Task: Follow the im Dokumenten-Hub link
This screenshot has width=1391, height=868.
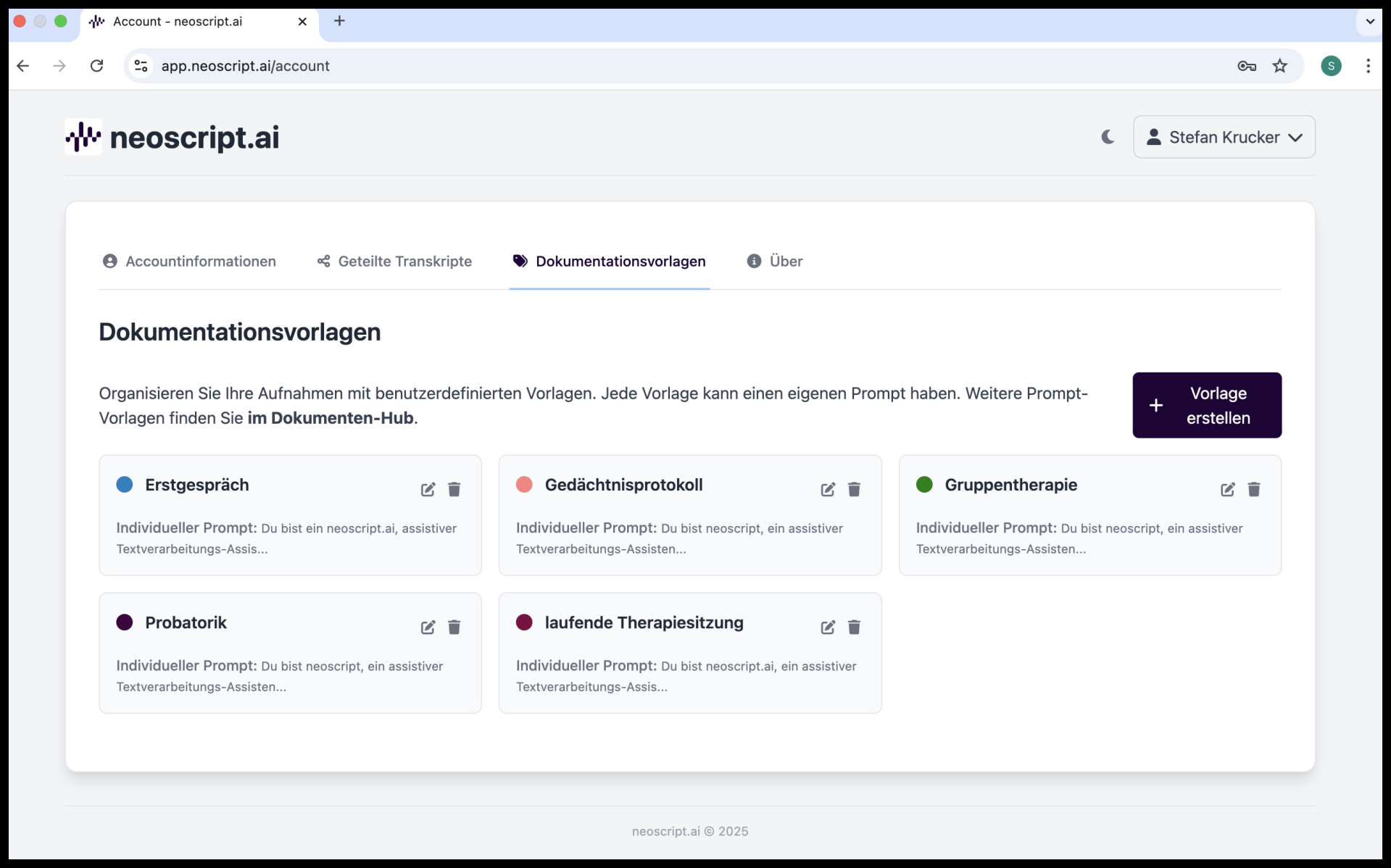Action: 331,418
